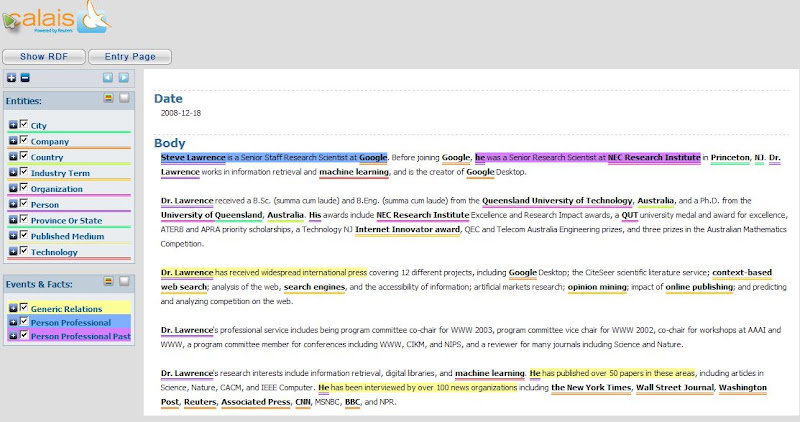This screenshot has height=422, width=800.
Task: Select the Person Professional Past label
Action: pos(81,336)
